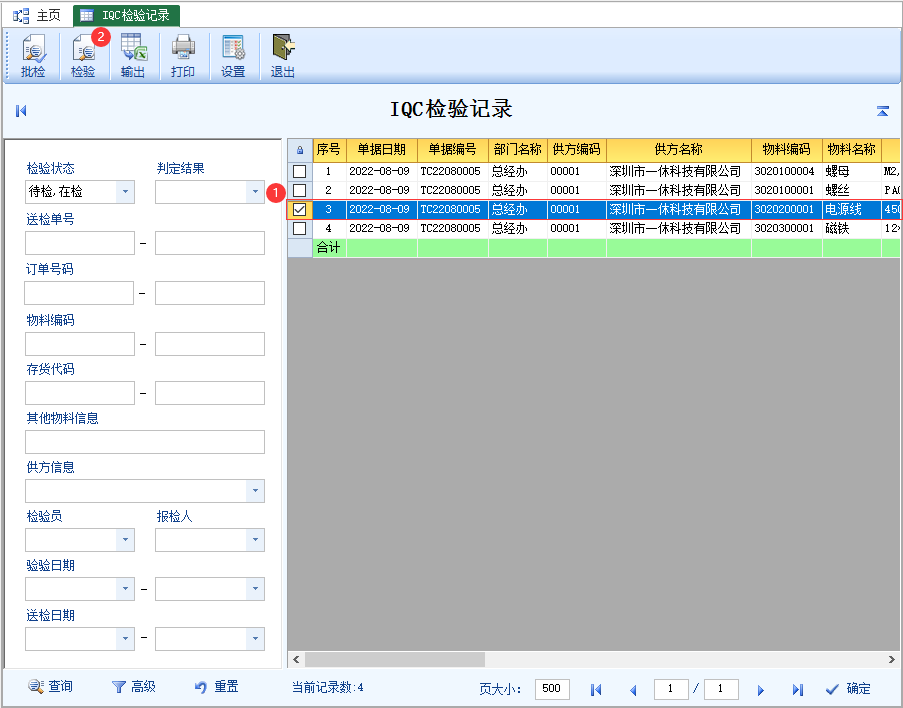The height and width of the screenshot is (708, 903).
Task: Go to the next page
Action: [760, 690]
